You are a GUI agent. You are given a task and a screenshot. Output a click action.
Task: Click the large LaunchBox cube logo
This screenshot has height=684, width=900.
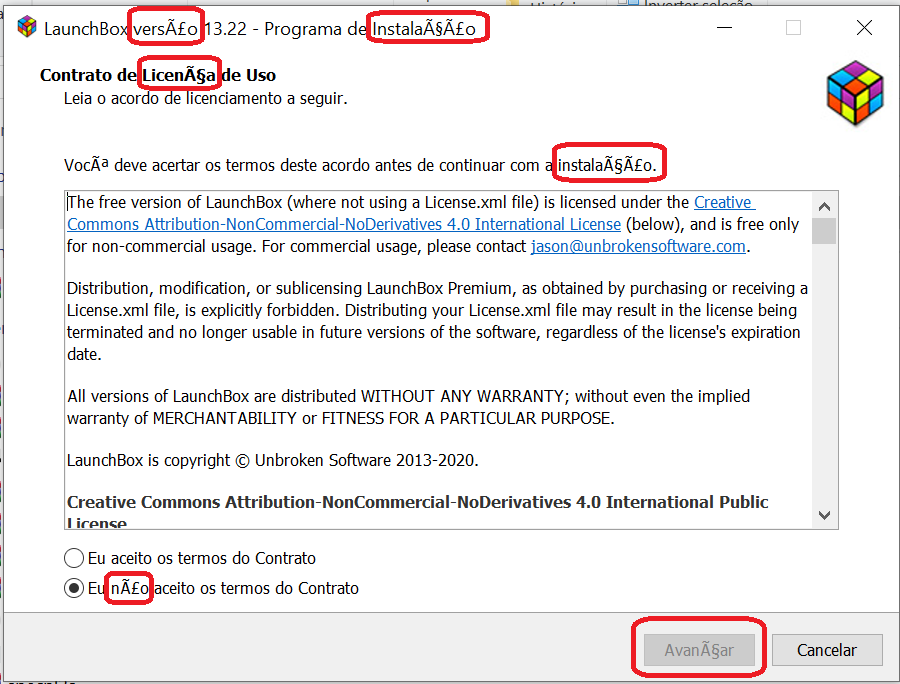[855, 93]
